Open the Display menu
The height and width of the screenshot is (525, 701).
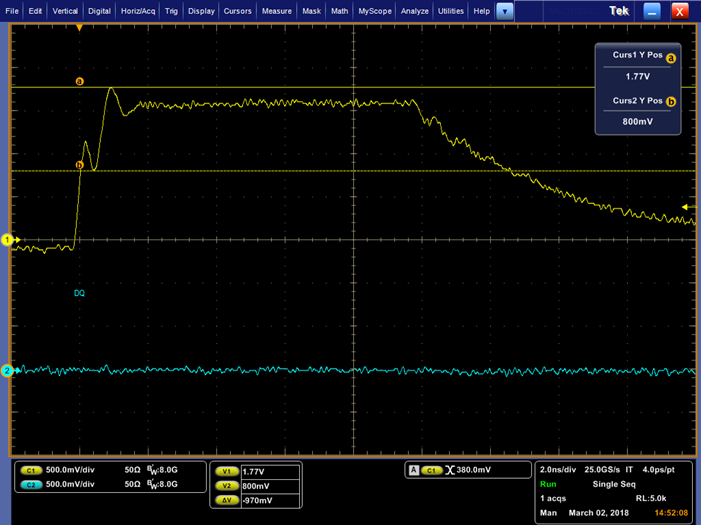[201, 11]
